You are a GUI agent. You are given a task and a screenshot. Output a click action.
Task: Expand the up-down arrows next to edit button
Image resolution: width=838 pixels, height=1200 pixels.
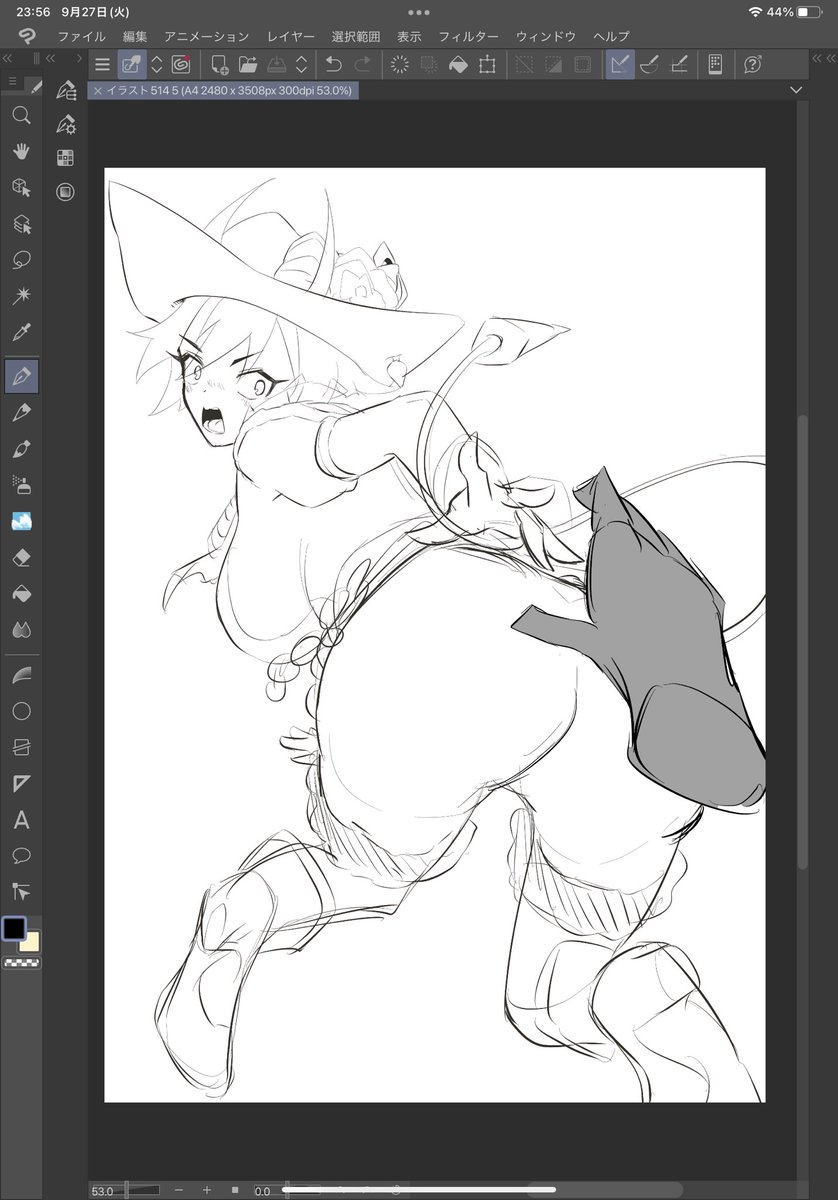[156, 65]
